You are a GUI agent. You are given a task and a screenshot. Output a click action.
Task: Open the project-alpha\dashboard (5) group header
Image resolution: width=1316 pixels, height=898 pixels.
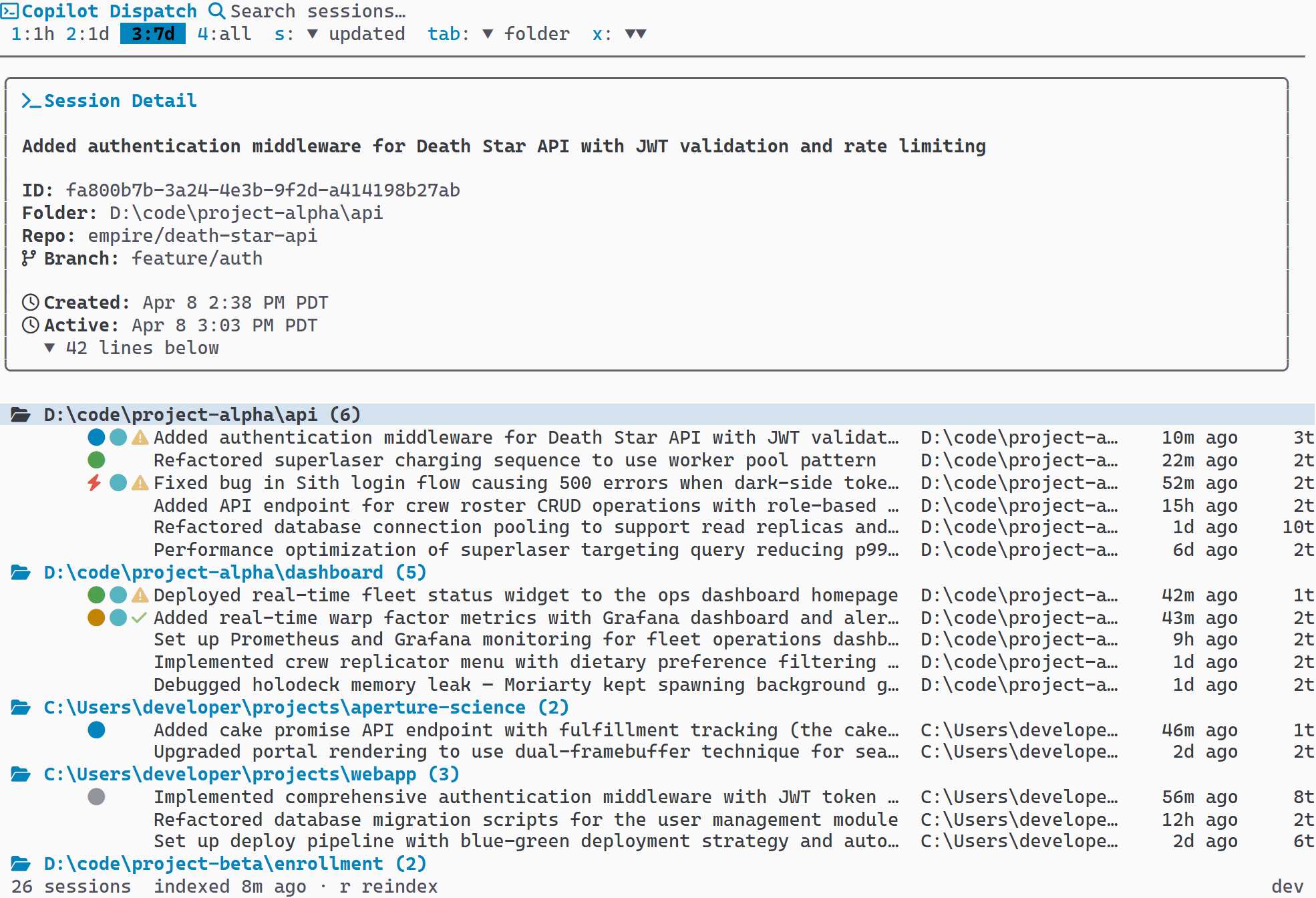(657, 573)
